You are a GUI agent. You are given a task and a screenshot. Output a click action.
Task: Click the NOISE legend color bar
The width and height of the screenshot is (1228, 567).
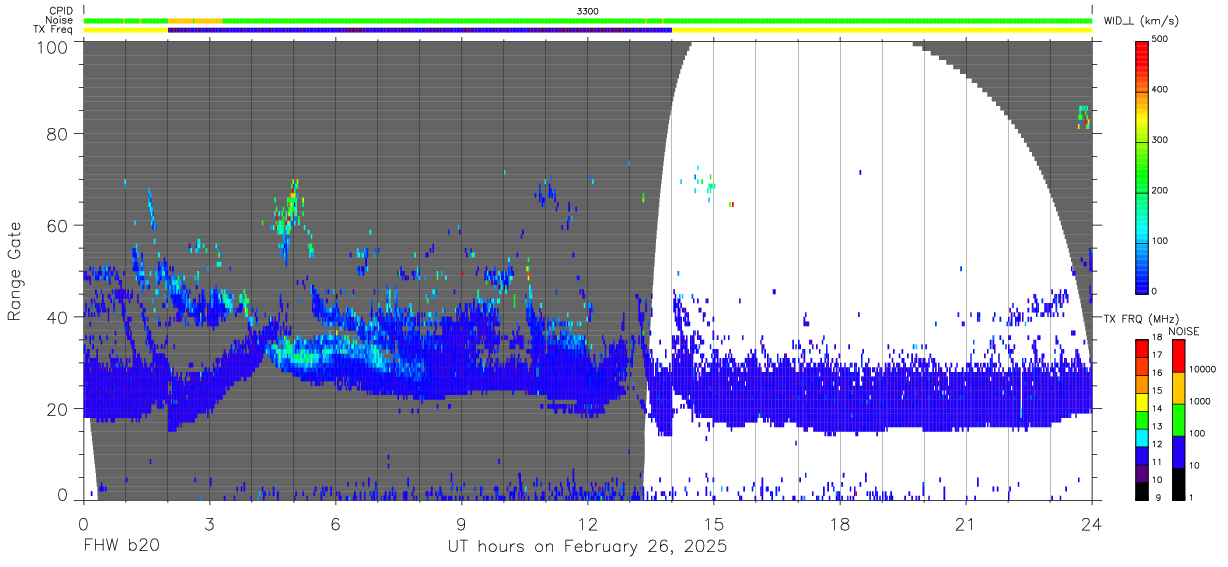pyautogui.click(x=1180, y=418)
